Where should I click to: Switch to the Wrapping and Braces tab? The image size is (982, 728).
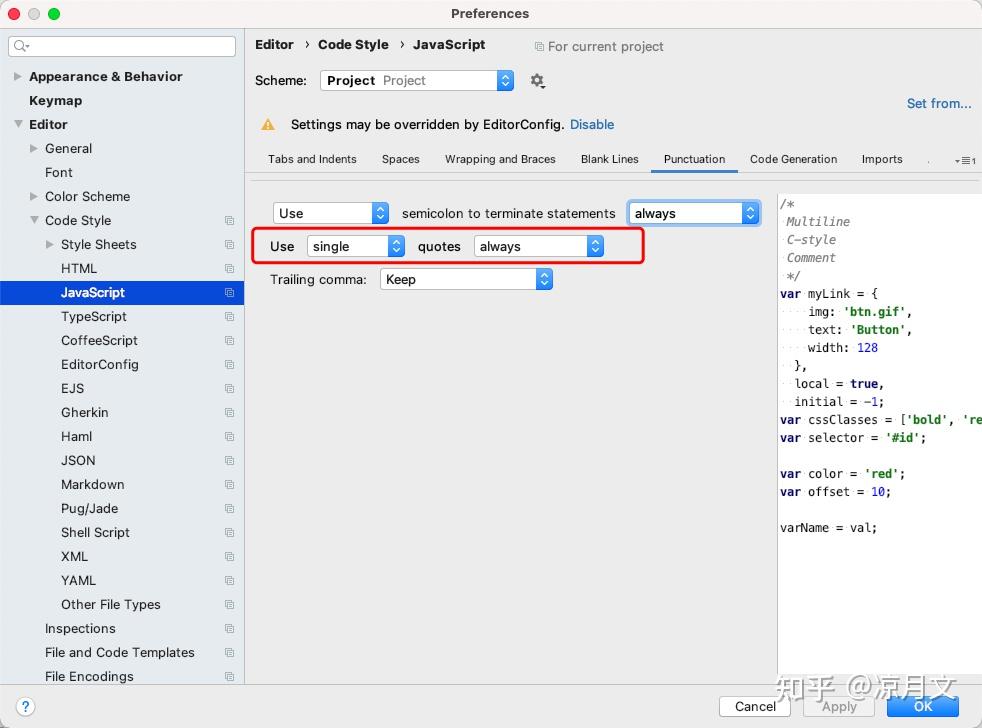click(500, 159)
